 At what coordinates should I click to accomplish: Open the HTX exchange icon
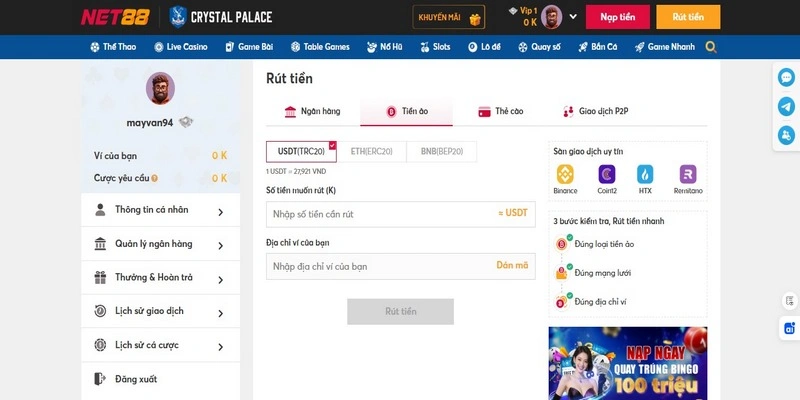coord(645,174)
